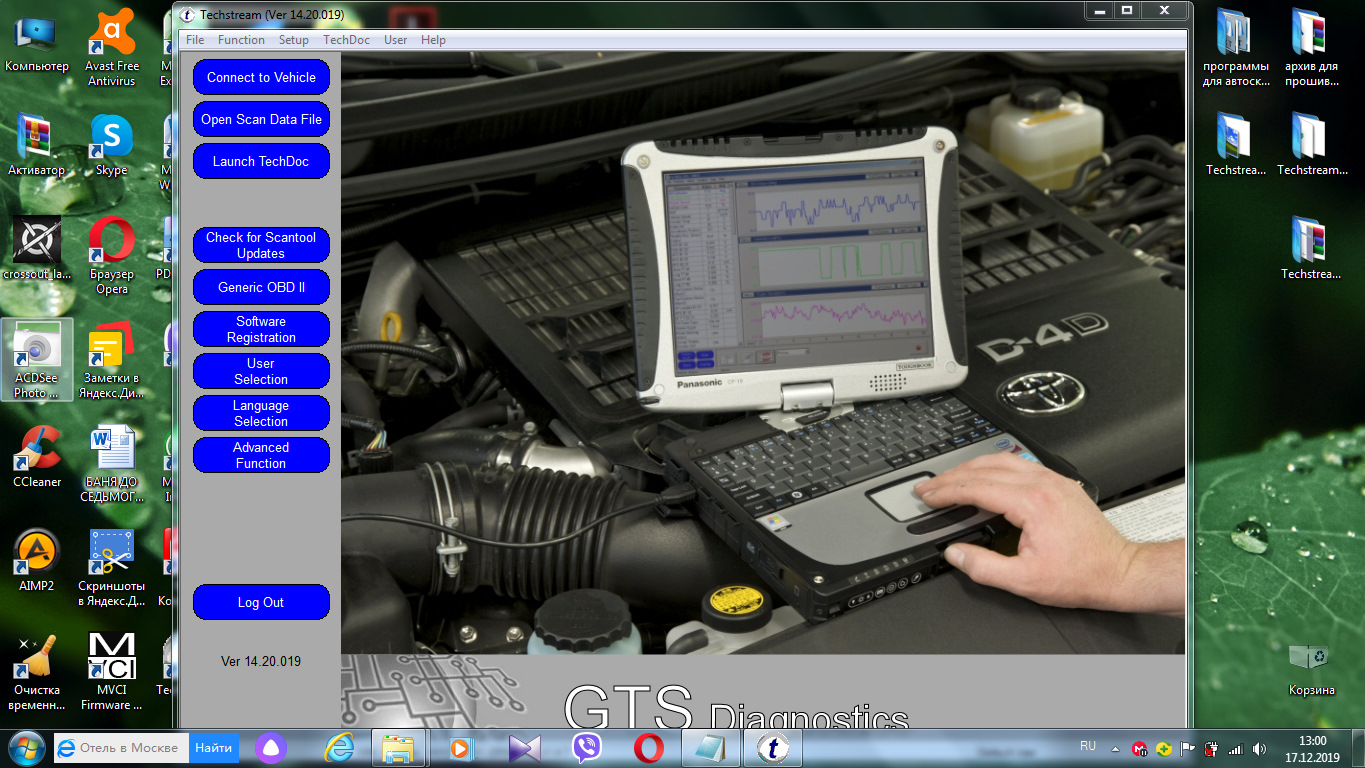
Task: Click the RU language indicator in tray
Action: tap(1088, 746)
